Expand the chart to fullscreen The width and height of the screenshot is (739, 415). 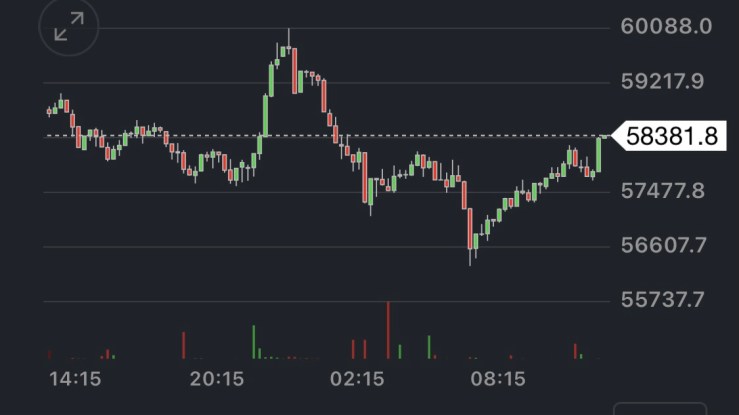click(x=69, y=28)
